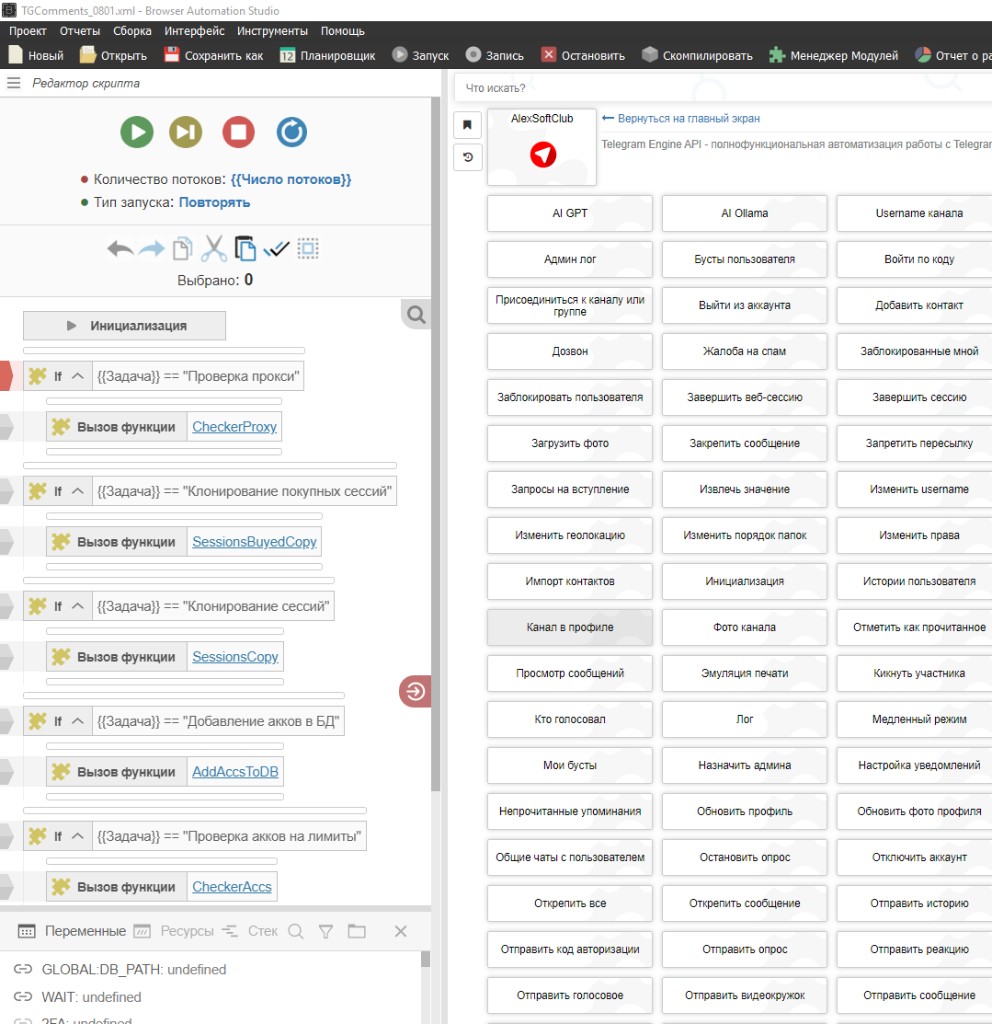Screen dimensions: 992x1024
Task: Click the {{Число потоков}} thread count link
Action: (x=291, y=179)
